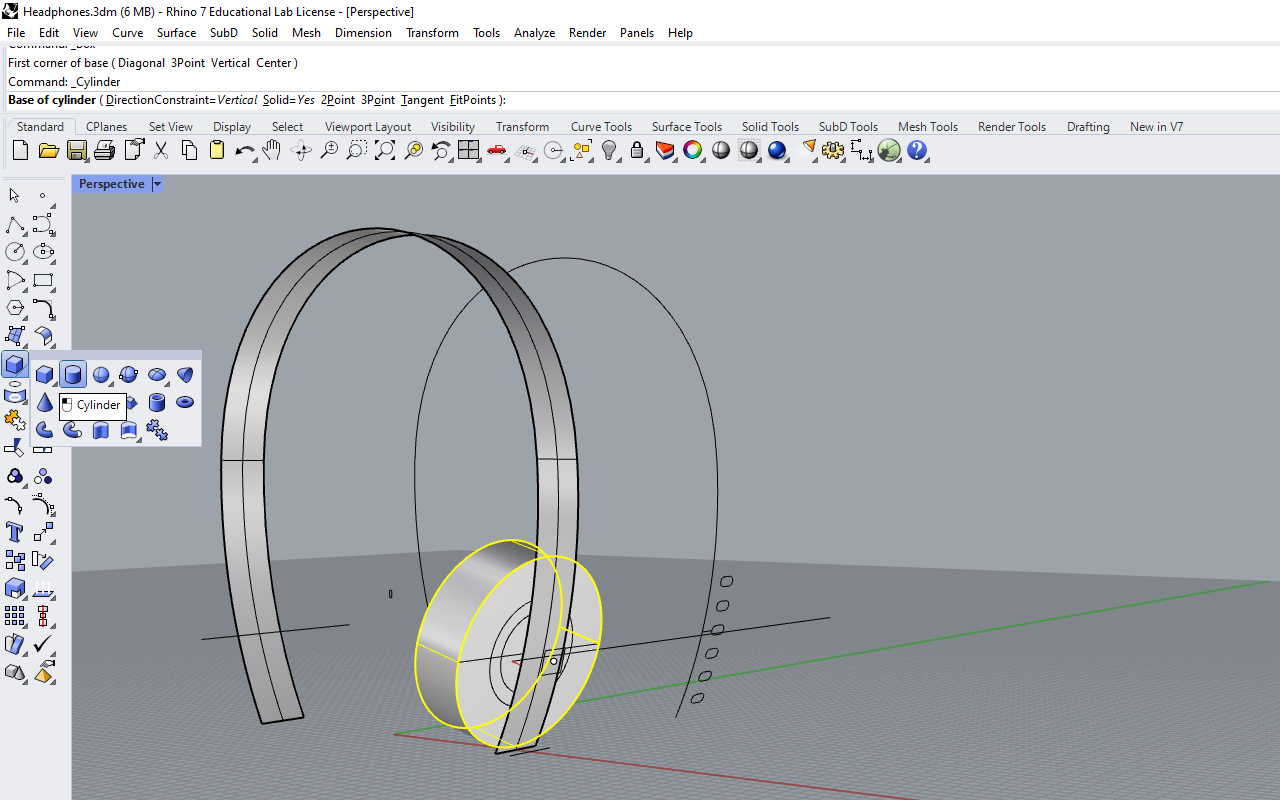This screenshot has width=1280, height=800.
Task: Click the Cut scissors icon
Action: (x=161, y=151)
